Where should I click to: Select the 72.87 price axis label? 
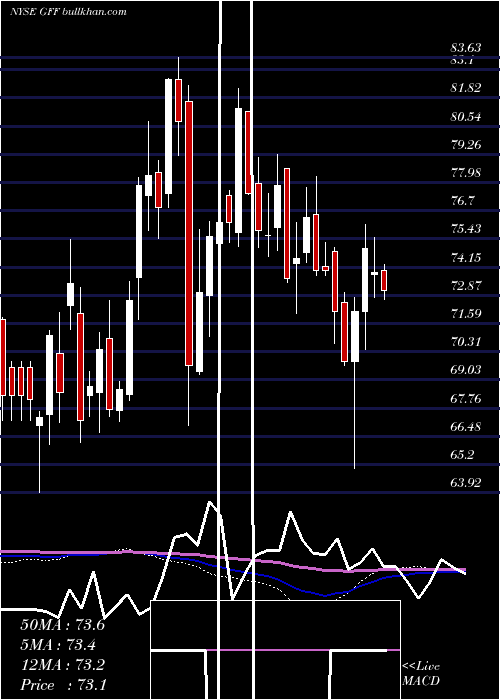pos(466,285)
